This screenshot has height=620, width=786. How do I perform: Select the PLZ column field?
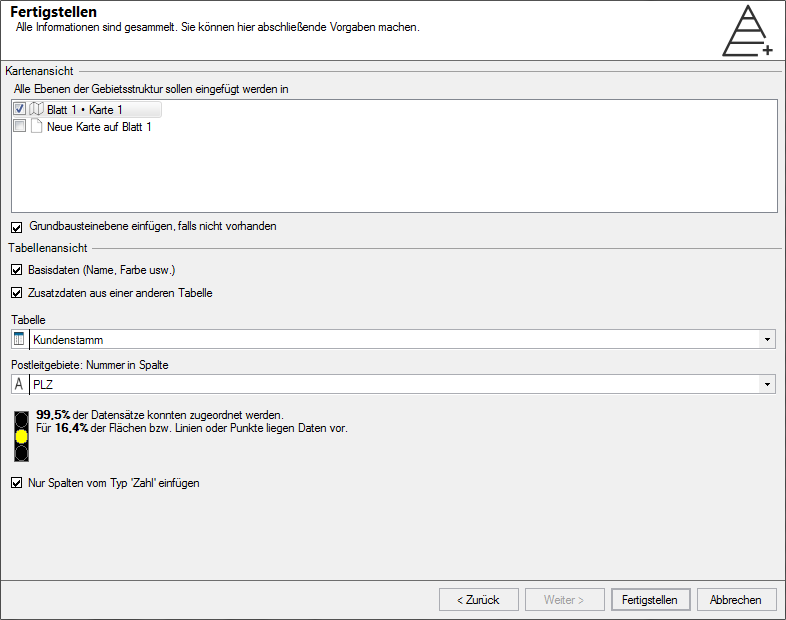pyautogui.click(x=394, y=384)
